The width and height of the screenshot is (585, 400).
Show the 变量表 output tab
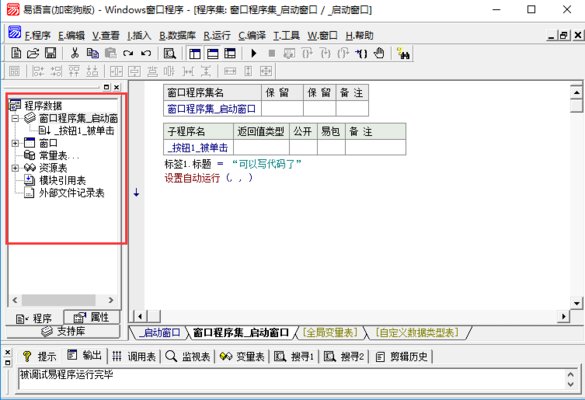pos(242,357)
